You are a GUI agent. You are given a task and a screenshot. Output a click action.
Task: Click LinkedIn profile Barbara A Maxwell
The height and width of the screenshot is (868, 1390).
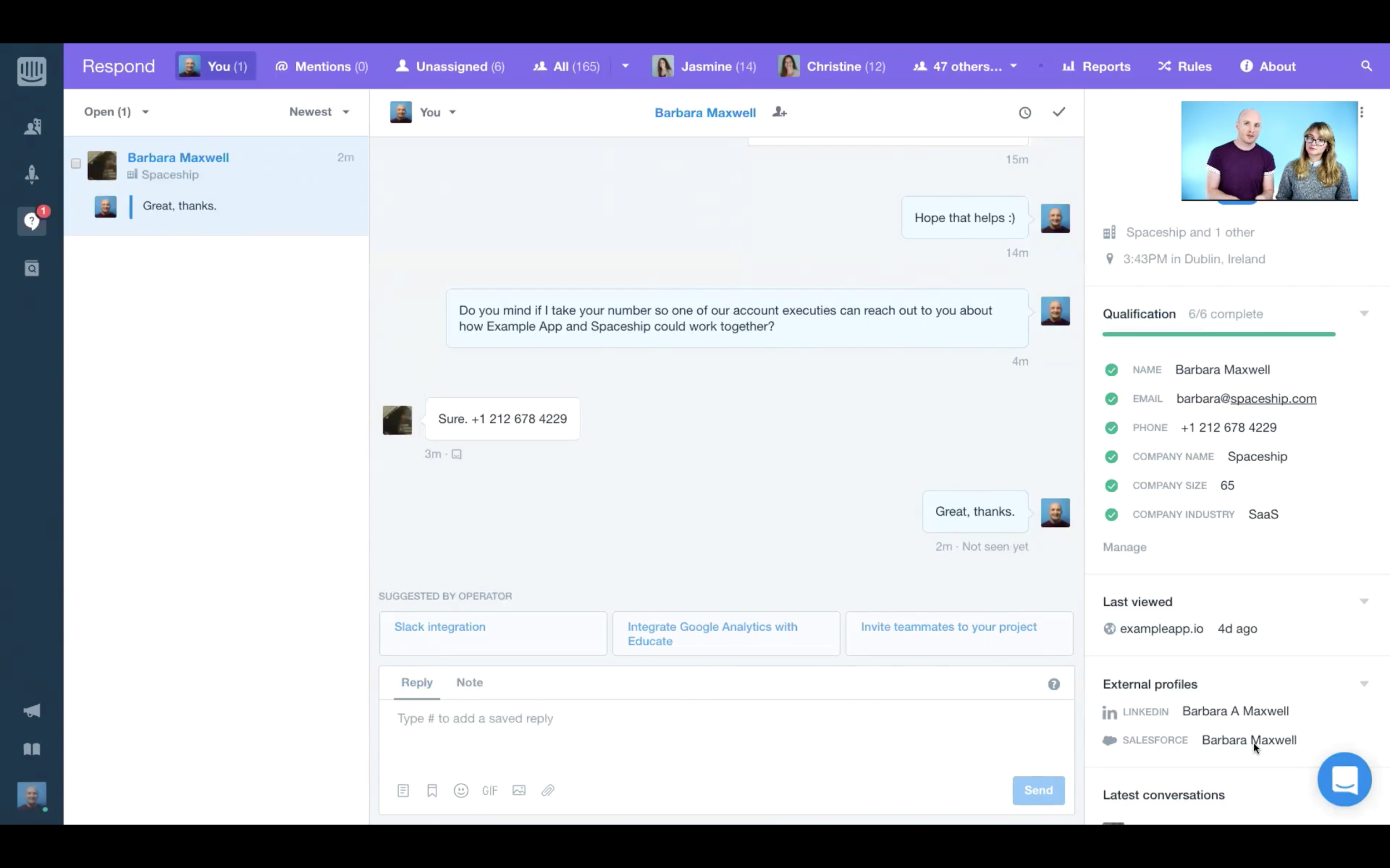(x=1235, y=711)
